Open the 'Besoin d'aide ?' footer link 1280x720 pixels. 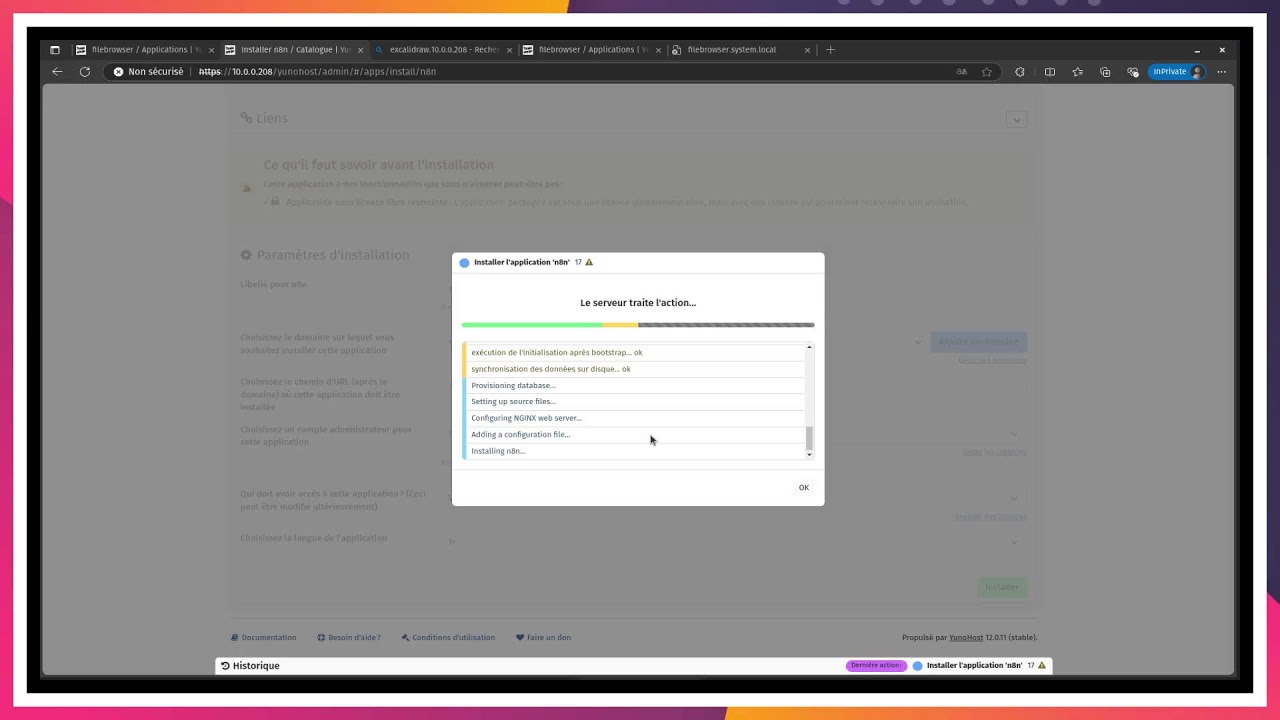coord(349,637)
